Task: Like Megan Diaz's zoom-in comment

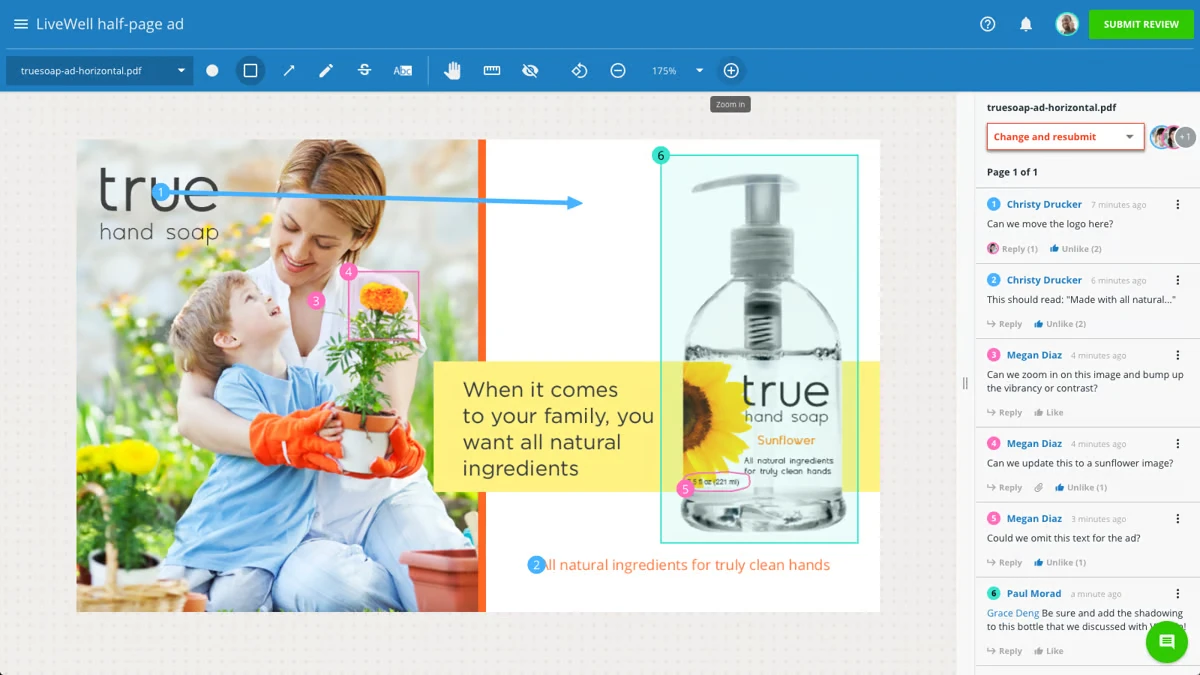Action: point(1048,412)
